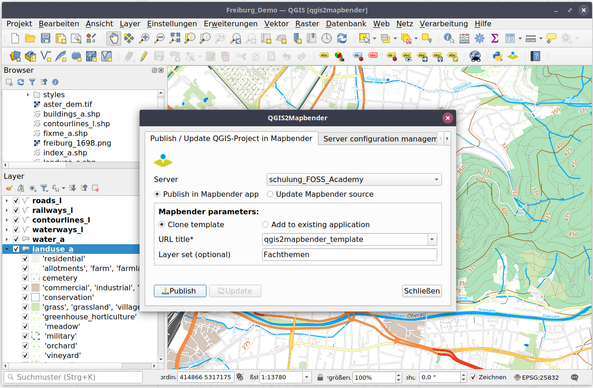Refresh the Browser panel
The height and width of the screenshot is (388, 593).
[21, 82]
